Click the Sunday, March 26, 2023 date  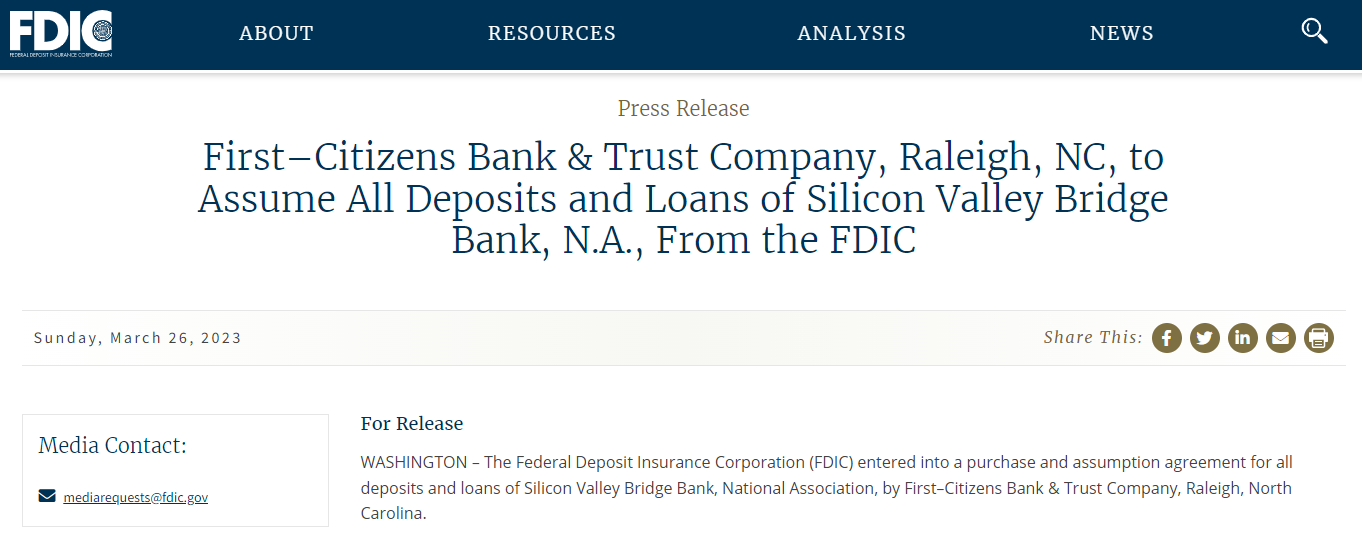tap(138, 338)
